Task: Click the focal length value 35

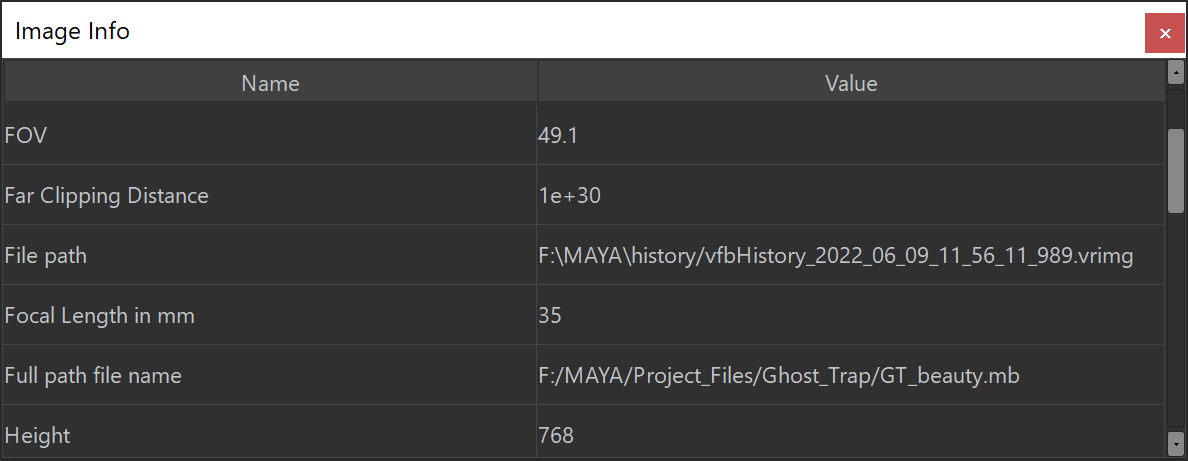Action: (550, 315)
